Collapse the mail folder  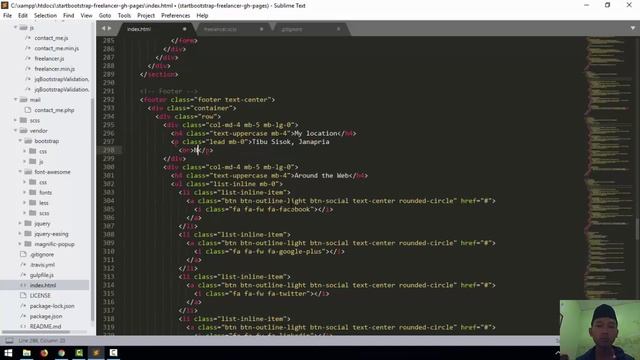pos(16,100)
